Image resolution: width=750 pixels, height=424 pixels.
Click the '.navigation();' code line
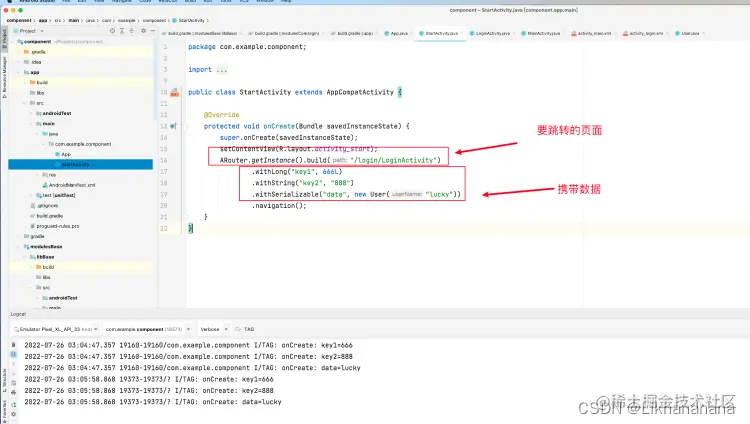coord(279,206)
